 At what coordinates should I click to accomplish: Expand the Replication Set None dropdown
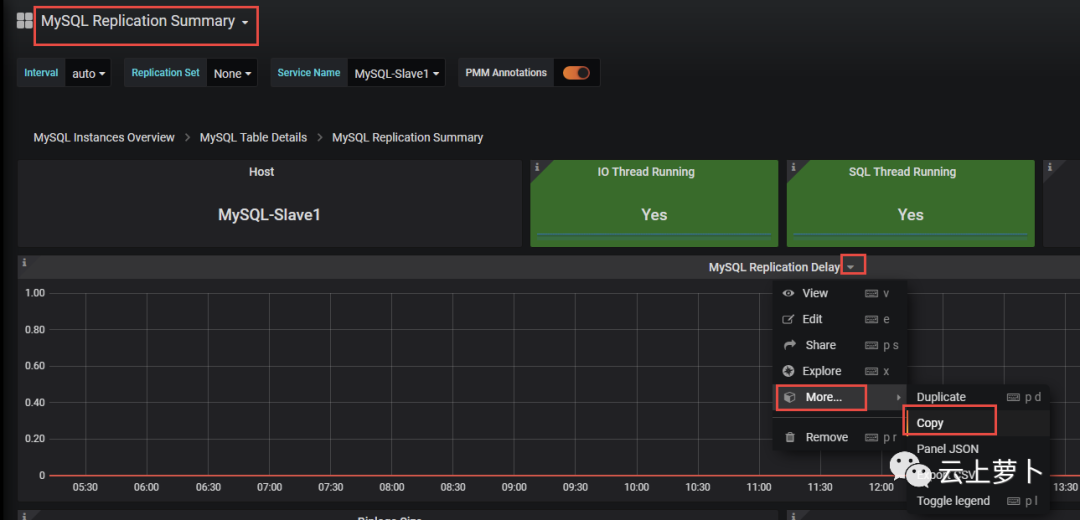(231, 73)
